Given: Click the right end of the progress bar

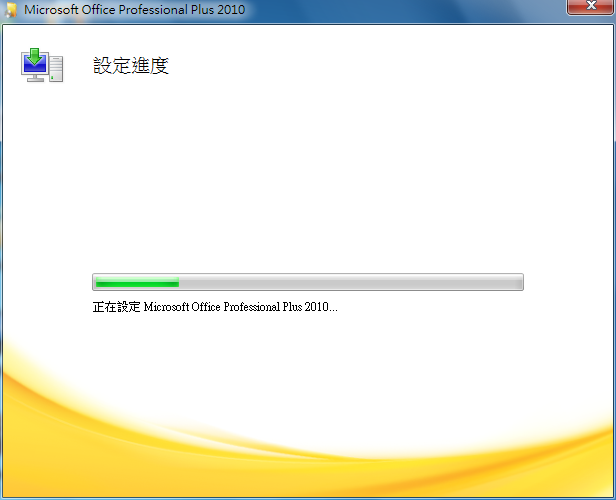Looking at the screenshot, I should coord(519,282).
